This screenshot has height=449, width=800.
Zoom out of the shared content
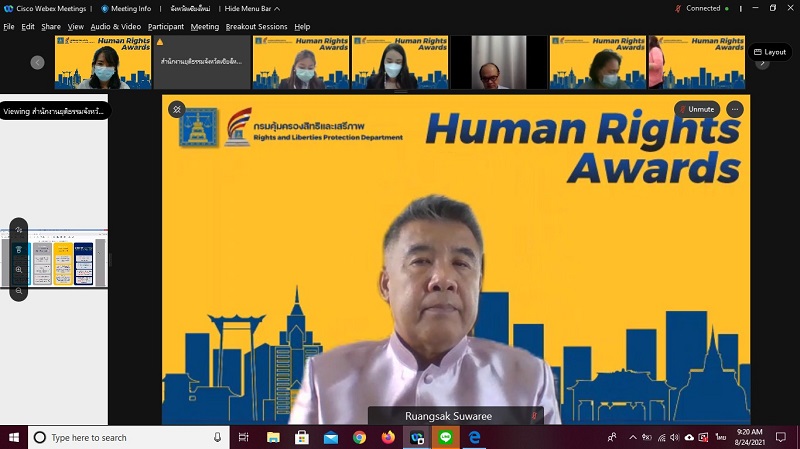19,291
